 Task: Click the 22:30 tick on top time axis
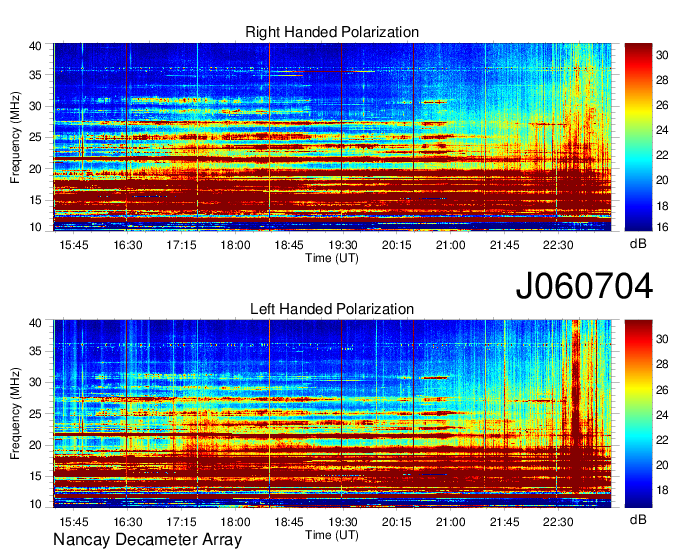[558, 245]
